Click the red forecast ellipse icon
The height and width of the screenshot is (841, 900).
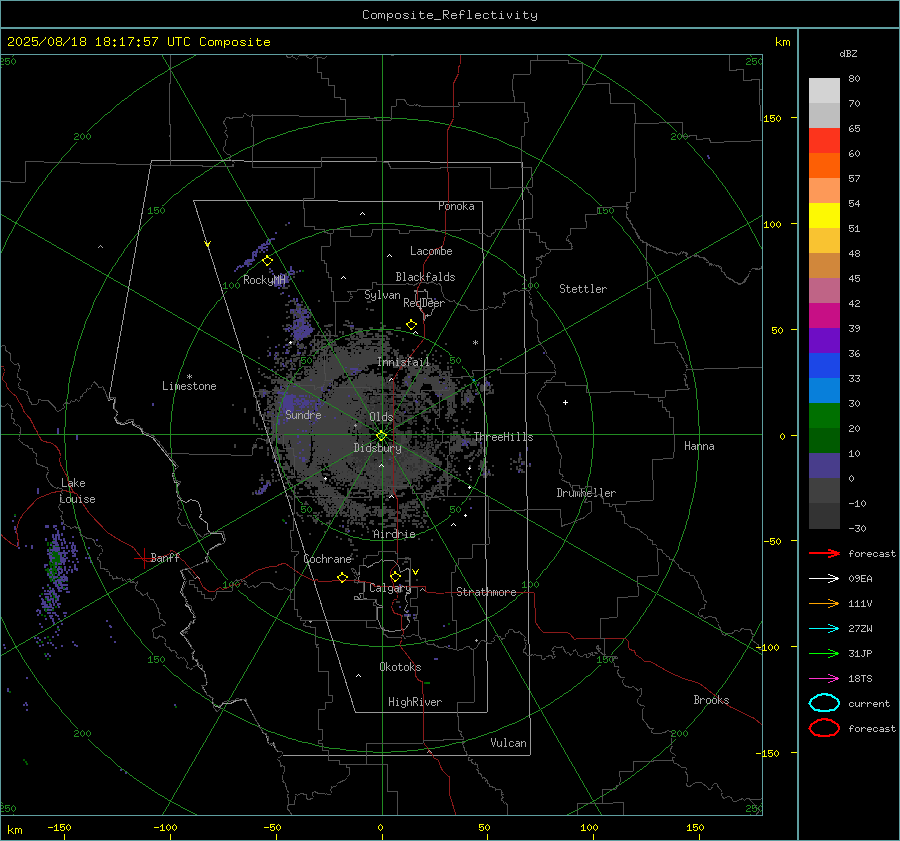click(x=824, y=728)
